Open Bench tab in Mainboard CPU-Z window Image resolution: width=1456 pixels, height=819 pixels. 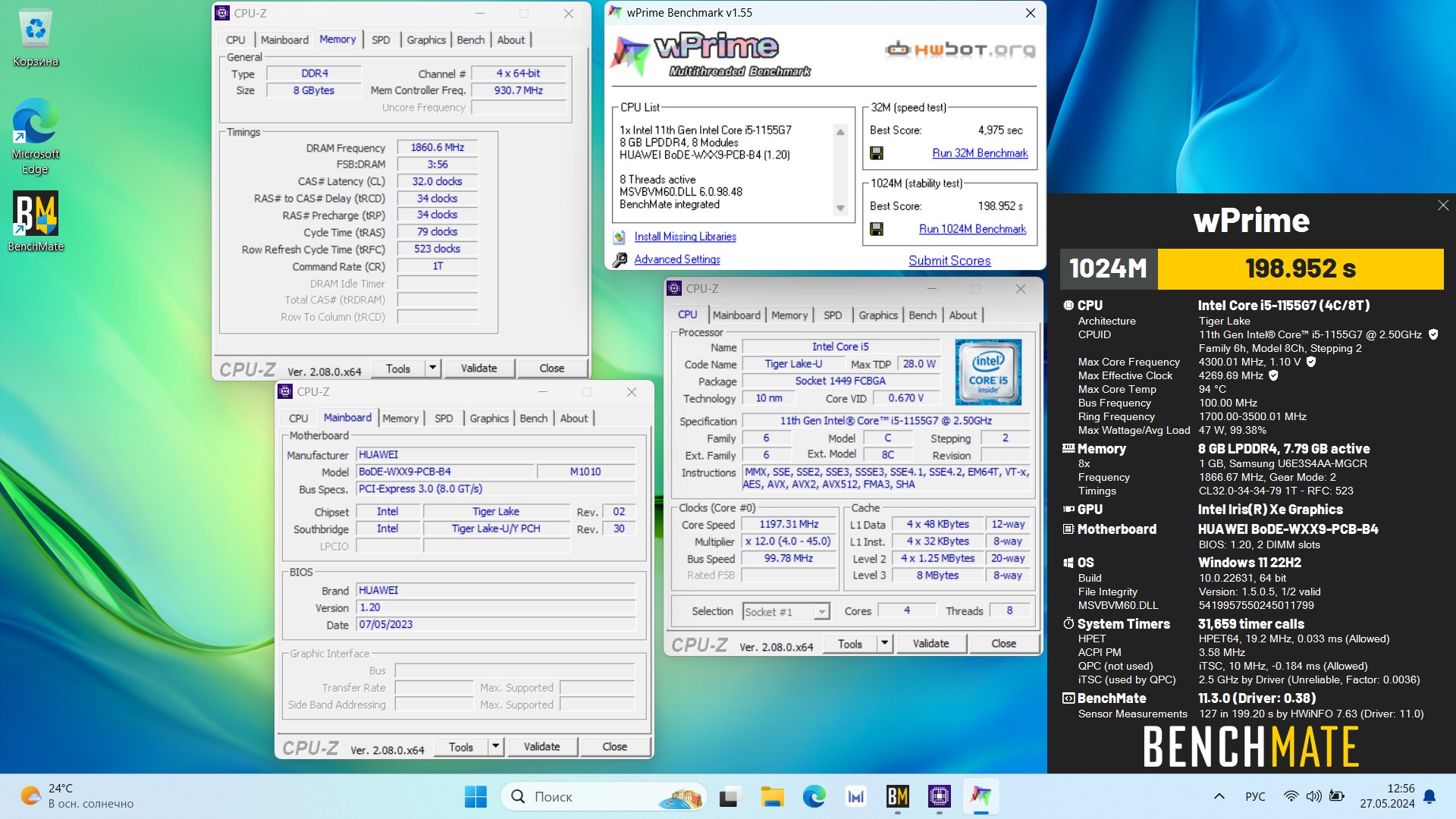(534, 419)
